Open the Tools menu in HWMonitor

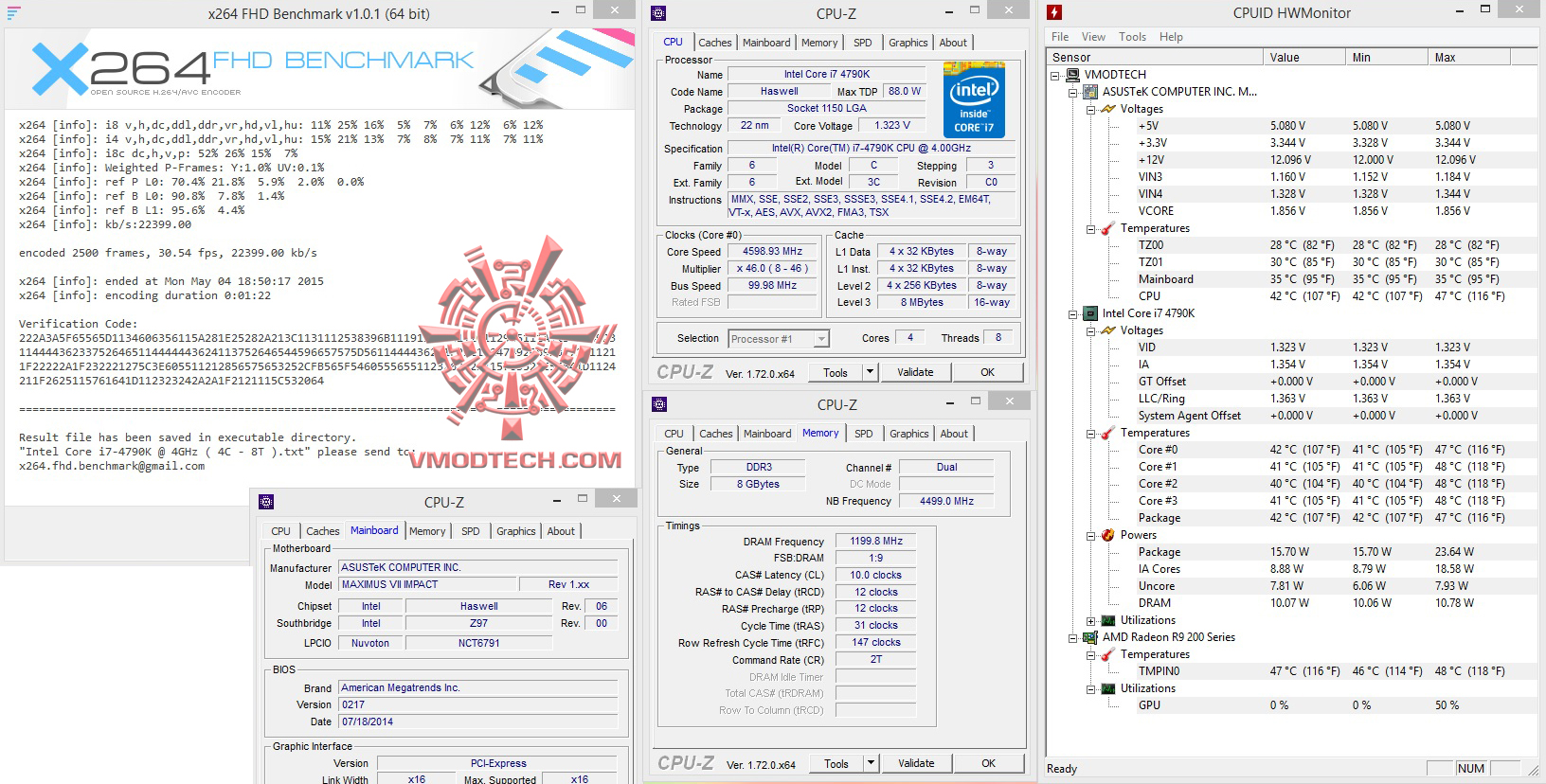1132,37
